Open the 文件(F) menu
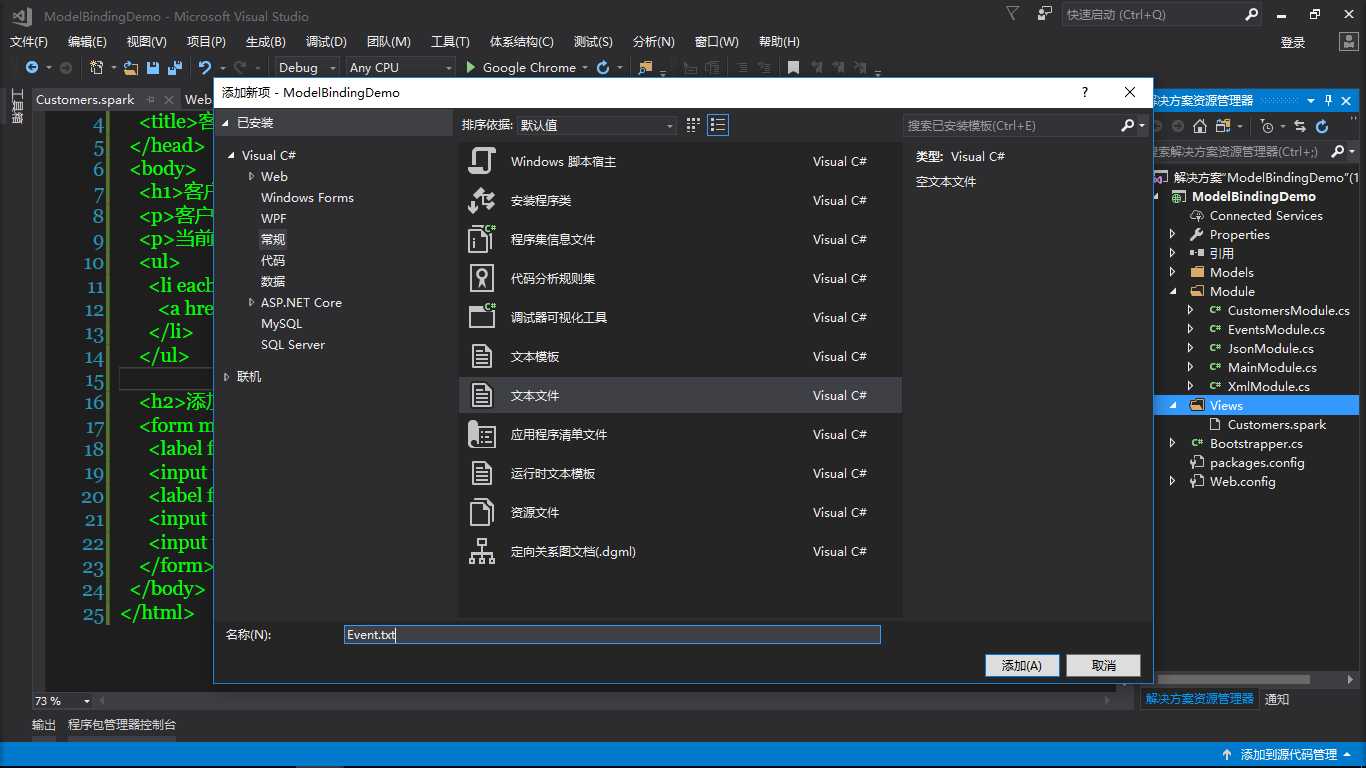Viewport: 1366px width, 768px height. 29,41
